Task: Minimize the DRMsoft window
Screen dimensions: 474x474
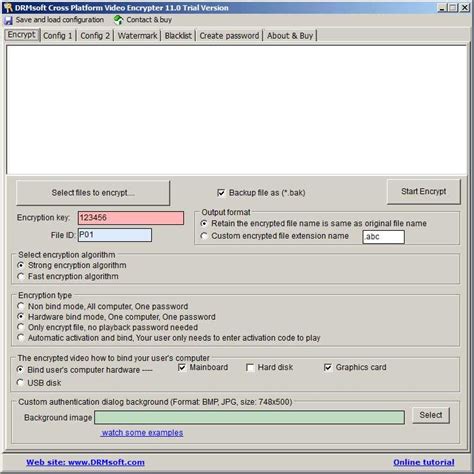Action: point(441,8)
